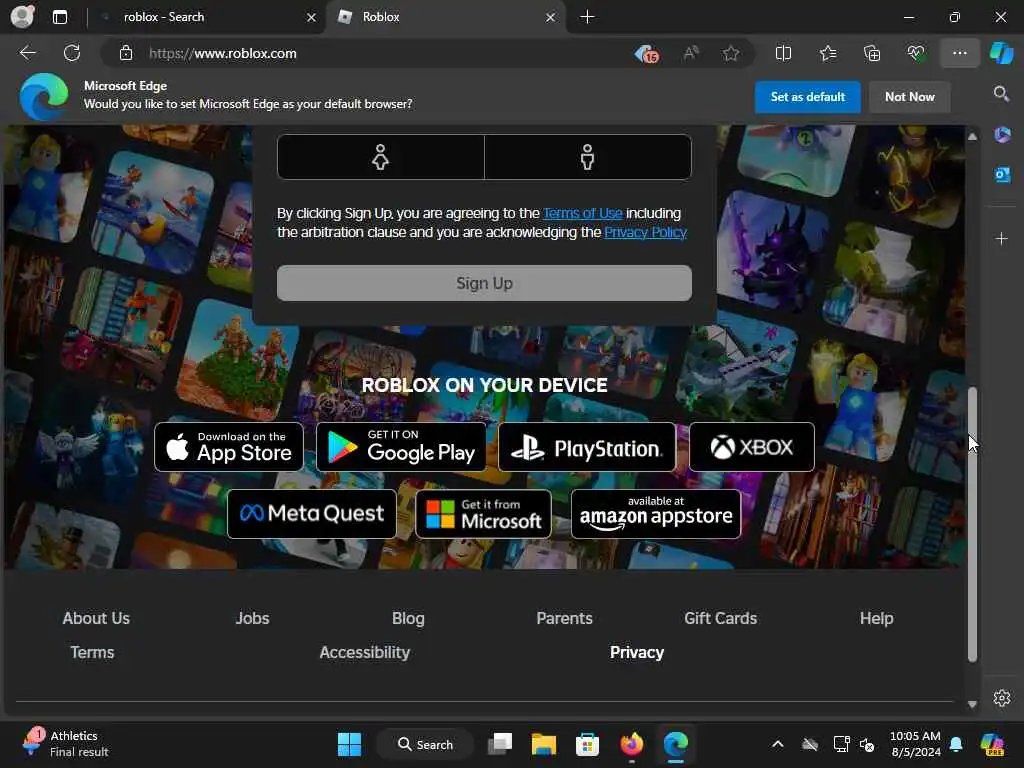
Task: Open the Athletics news widget
Action: [65, 744]
